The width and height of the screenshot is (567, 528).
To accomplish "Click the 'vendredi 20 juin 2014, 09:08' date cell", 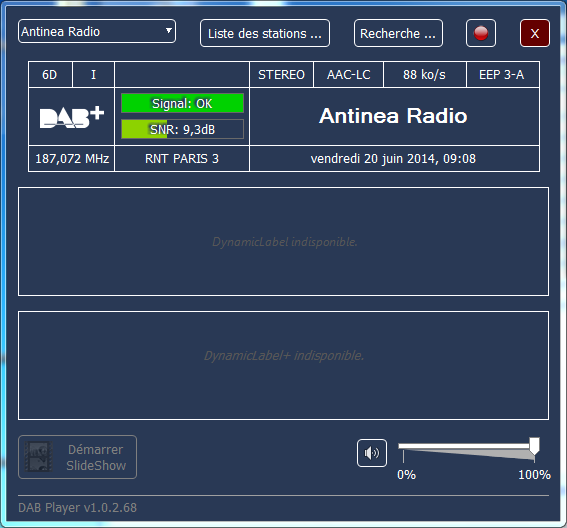I will (394, 158).
